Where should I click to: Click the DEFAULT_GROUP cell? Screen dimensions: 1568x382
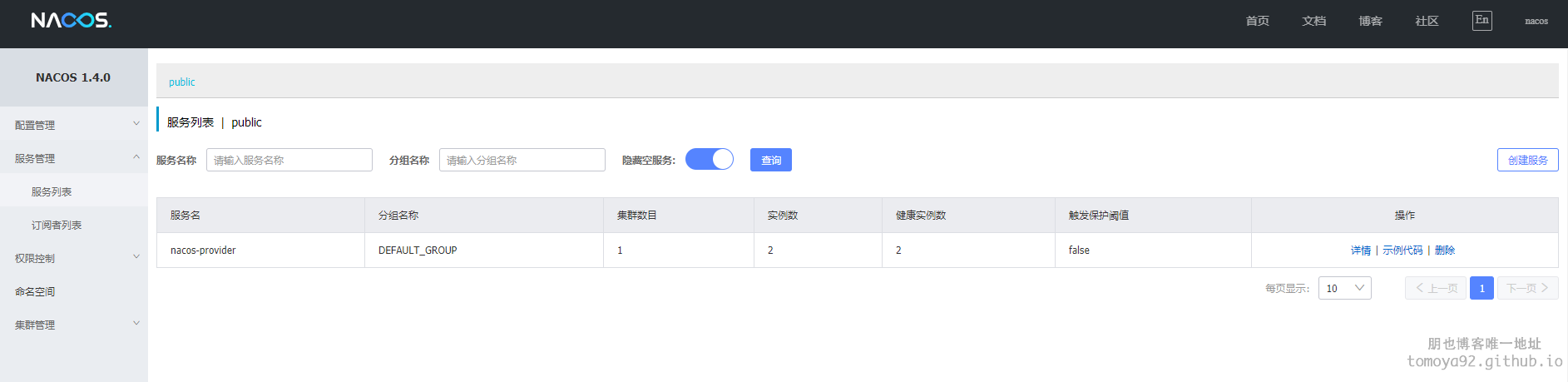484,250
